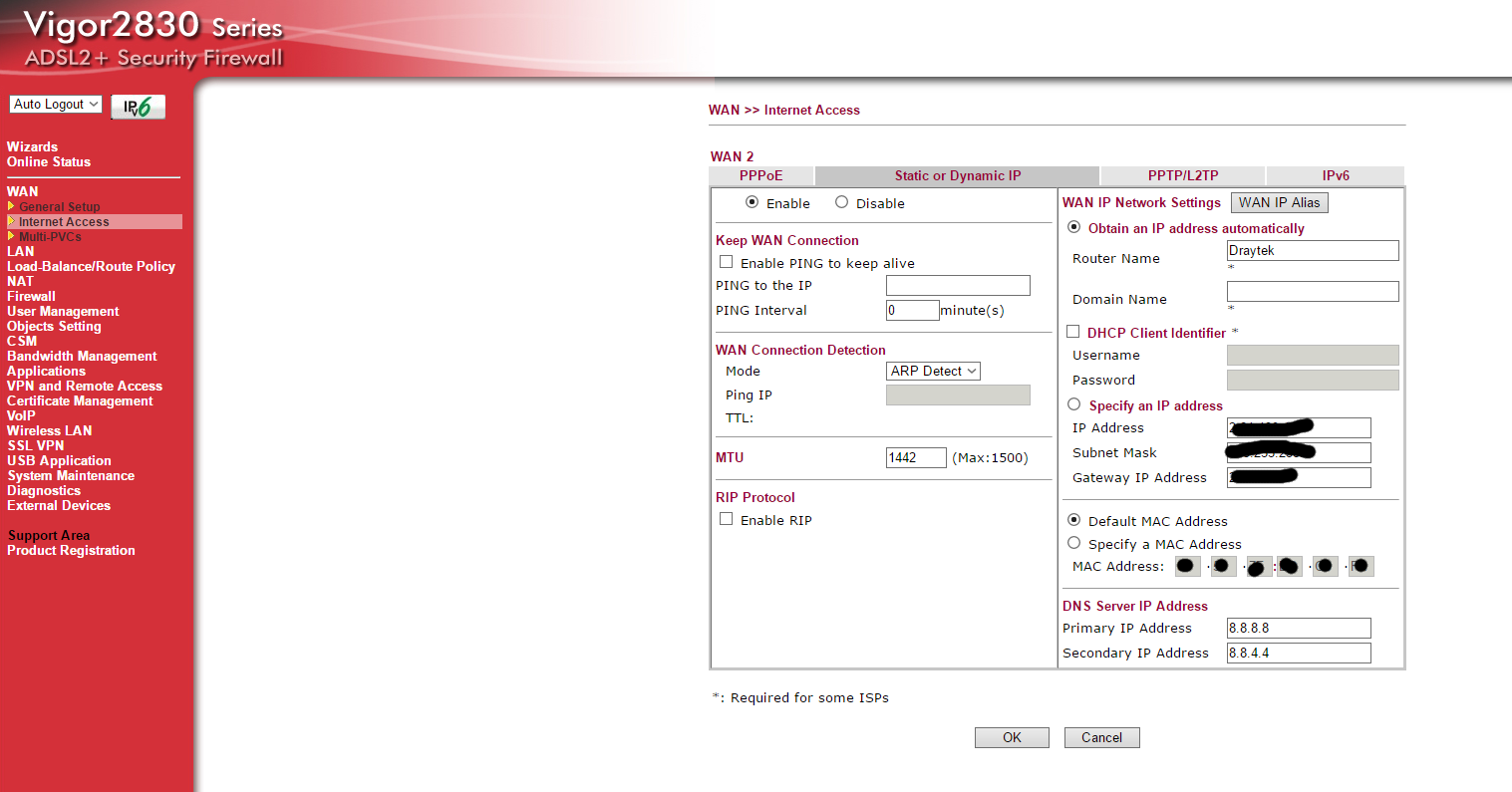Click Subnet Mask input field

click(1299, 453)
